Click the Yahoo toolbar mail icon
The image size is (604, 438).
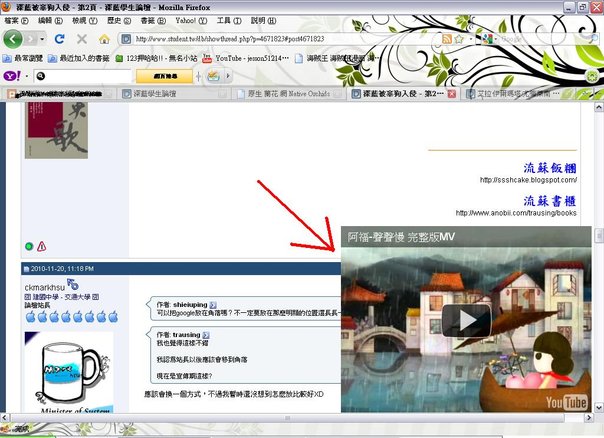pos(213,76)
